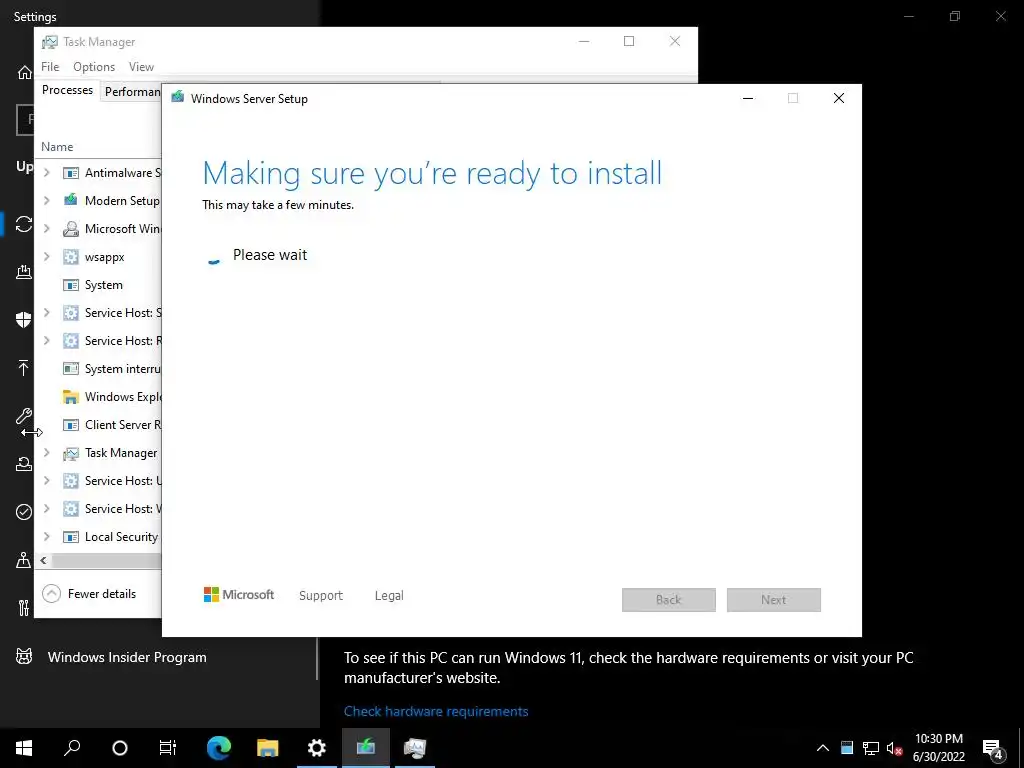The width and height of the screenshot is (1024, 768).
Task: Open For developers icon in Settings sidebar
Action: click(24, 608)
